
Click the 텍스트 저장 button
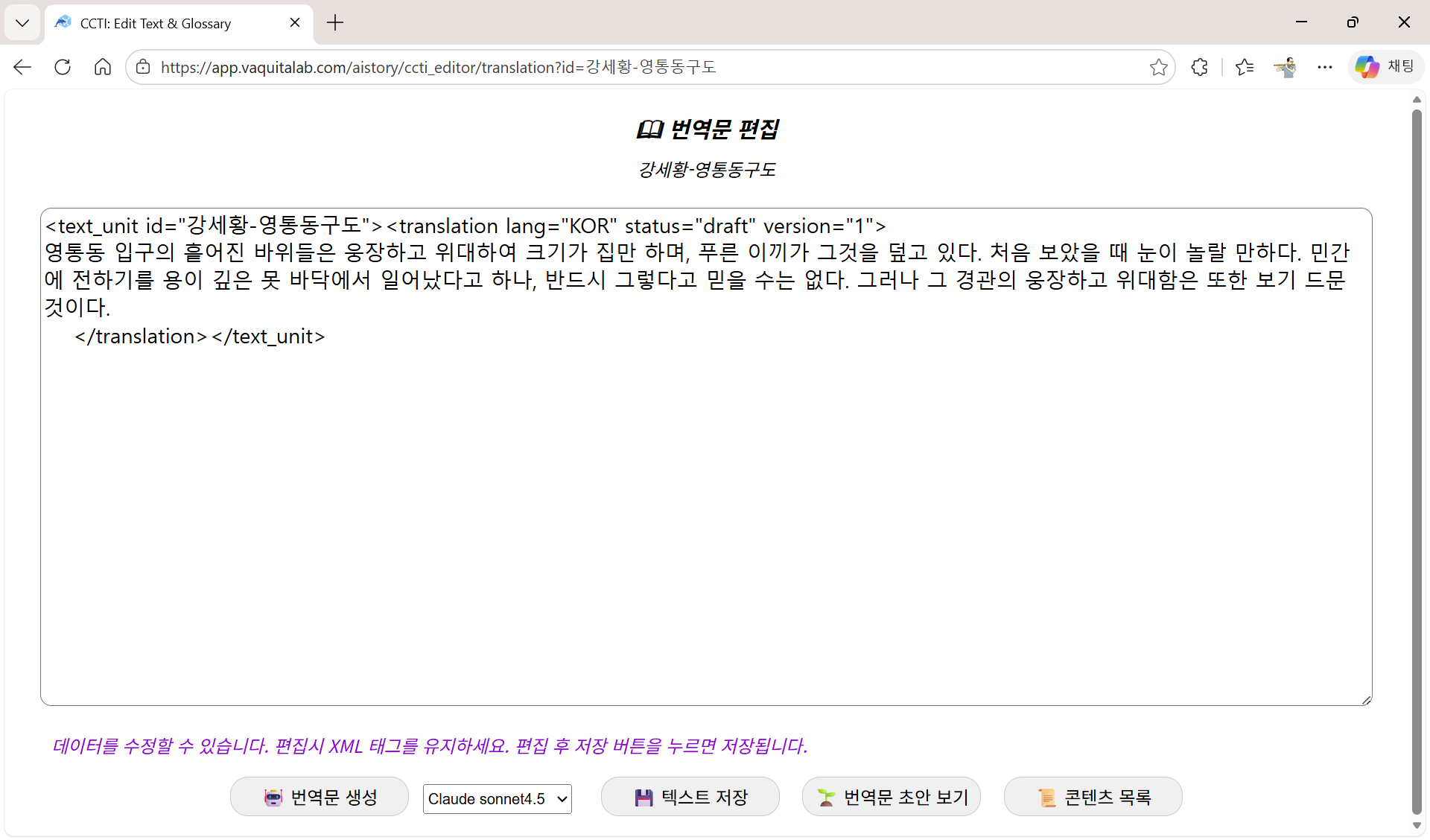(x=690, y=797)
